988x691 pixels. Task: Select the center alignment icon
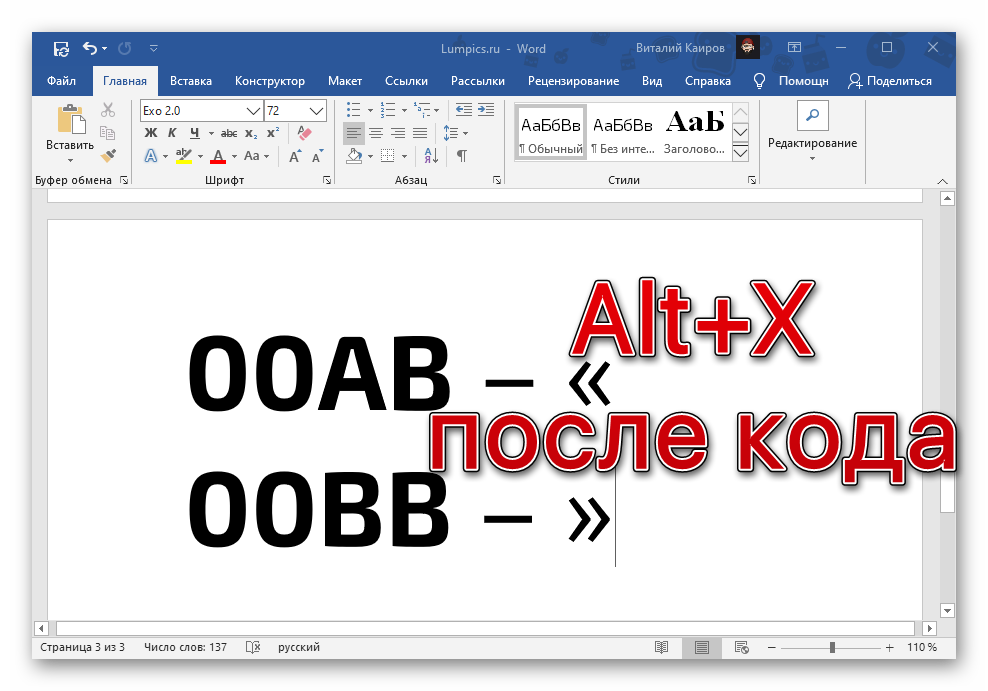[376, 133]
